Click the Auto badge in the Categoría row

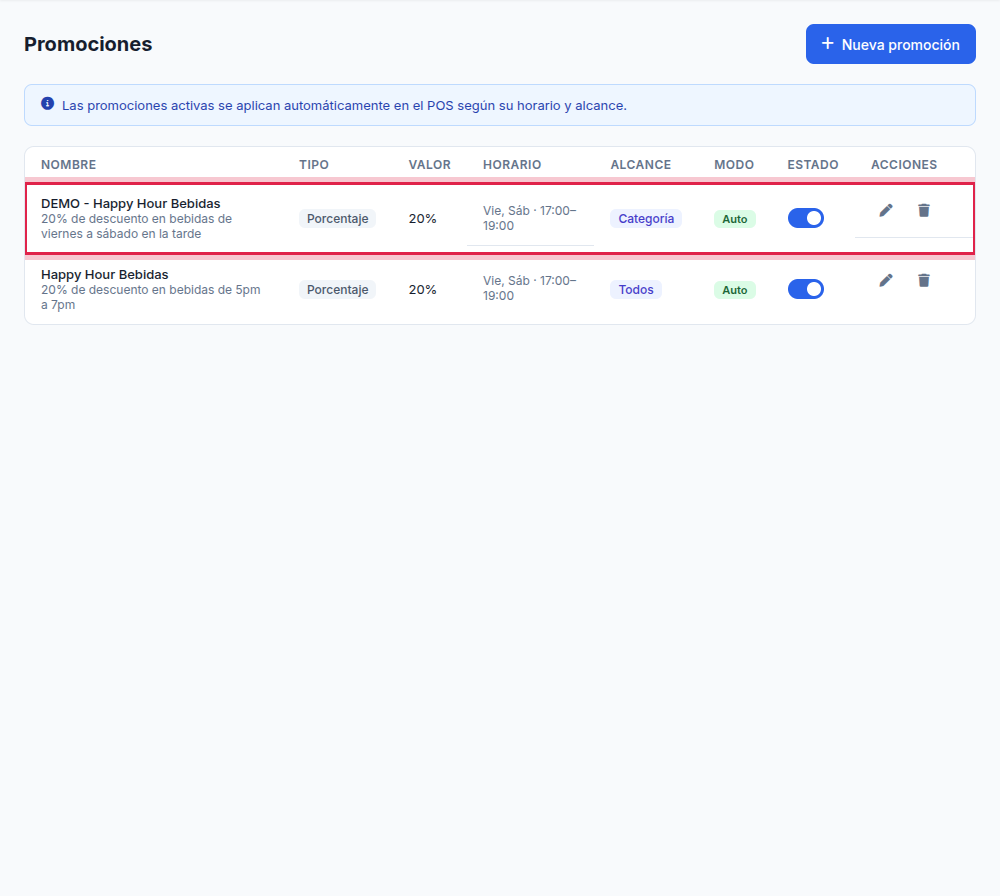735,219
